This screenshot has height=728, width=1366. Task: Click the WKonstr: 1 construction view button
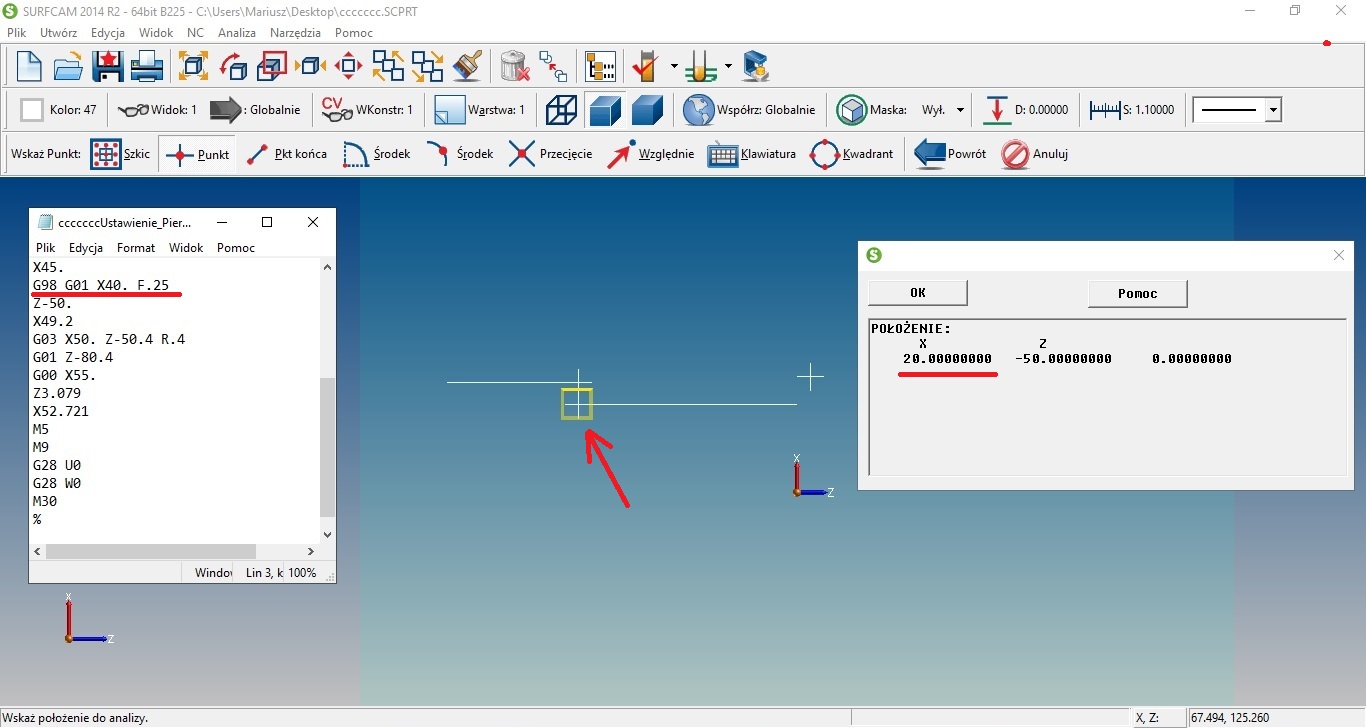tap(366, 110)
